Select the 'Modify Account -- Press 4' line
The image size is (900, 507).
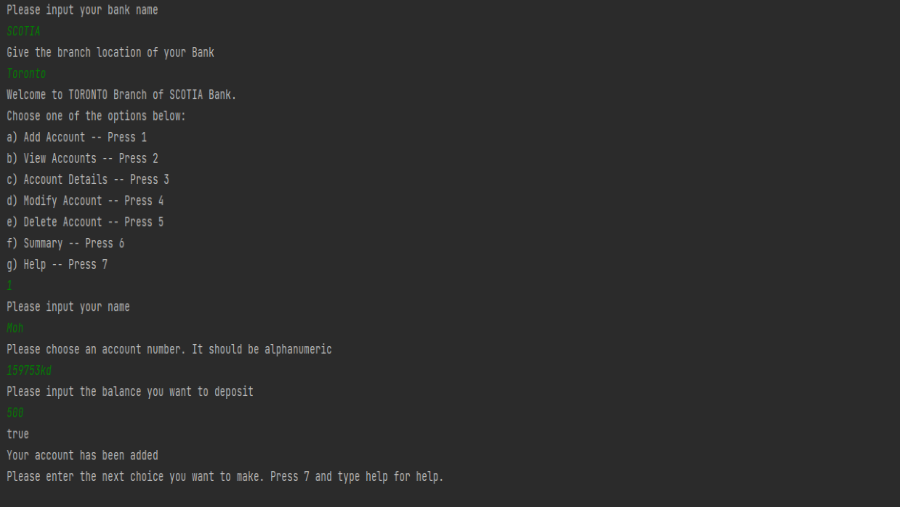(85, 201)
